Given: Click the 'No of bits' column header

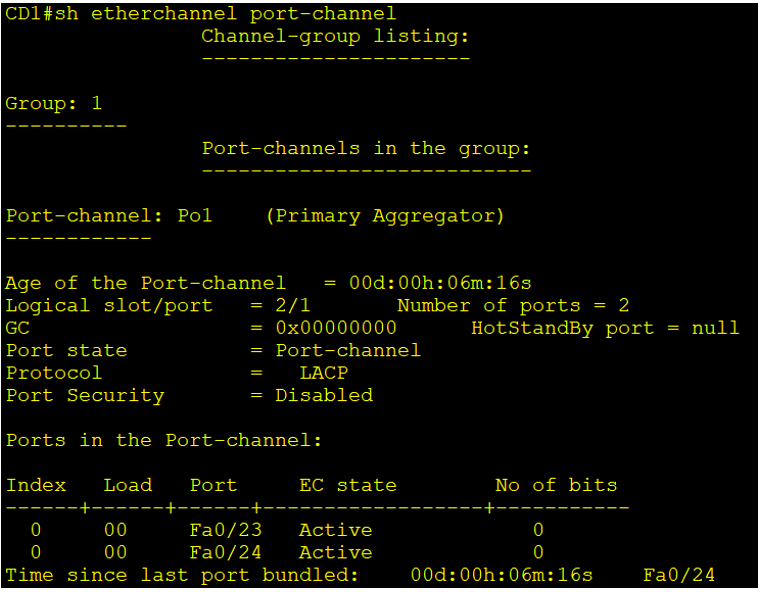Looking at the screenshot, I should coord(556,485).
